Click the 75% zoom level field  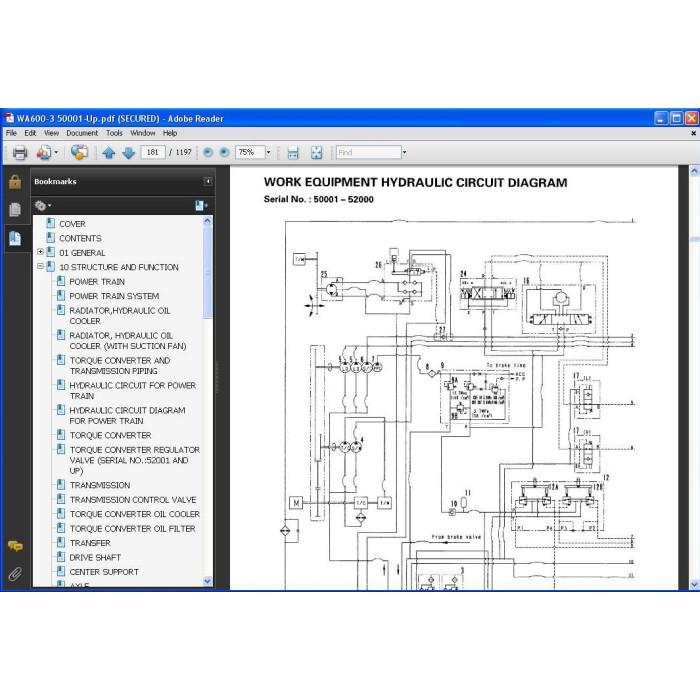(250, 152)
